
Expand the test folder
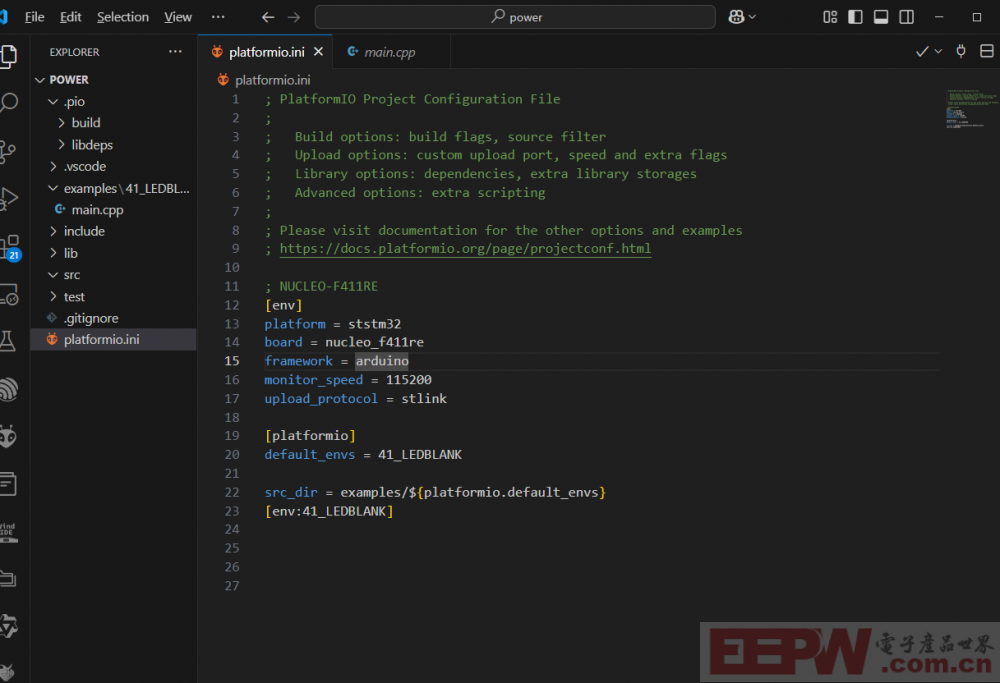coord(114,297)
